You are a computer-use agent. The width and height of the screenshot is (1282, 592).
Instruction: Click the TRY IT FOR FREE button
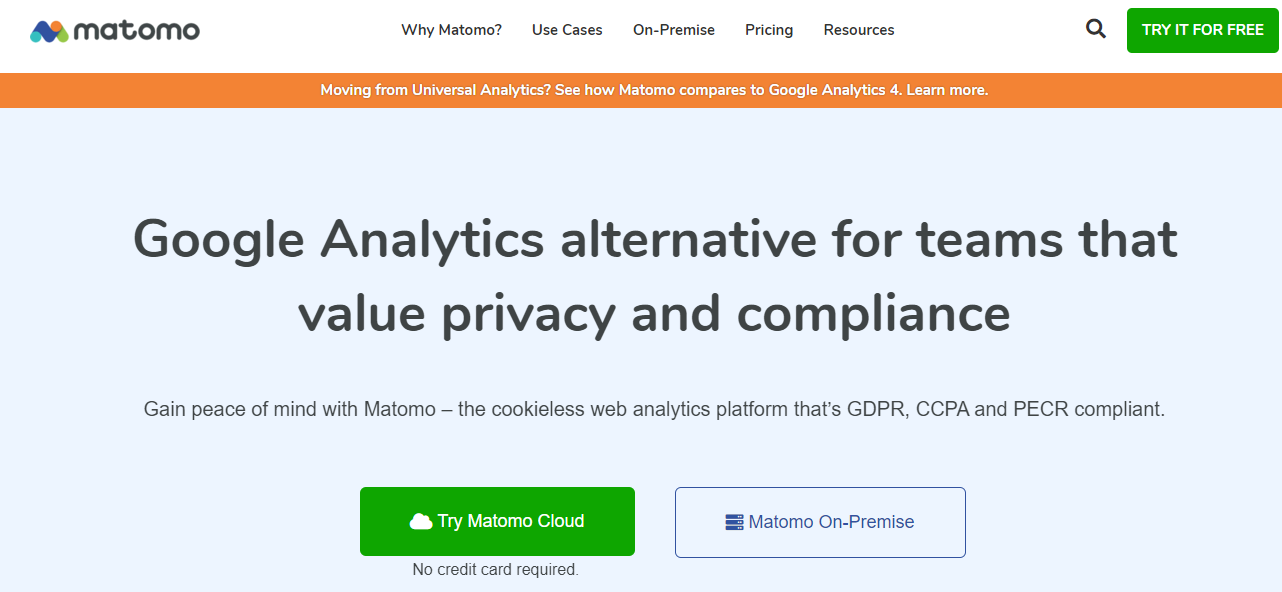(1203, 30)
